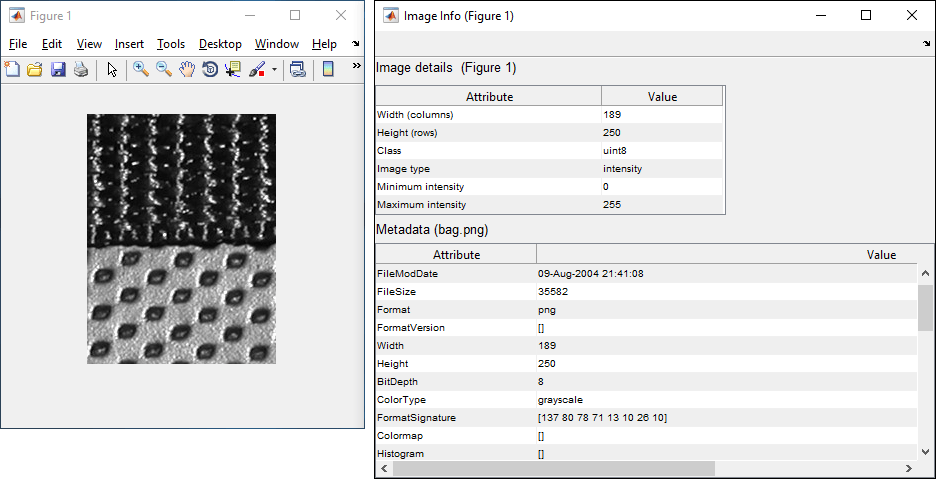Select the 'FileSize' attribute cell

coord(456,291)
